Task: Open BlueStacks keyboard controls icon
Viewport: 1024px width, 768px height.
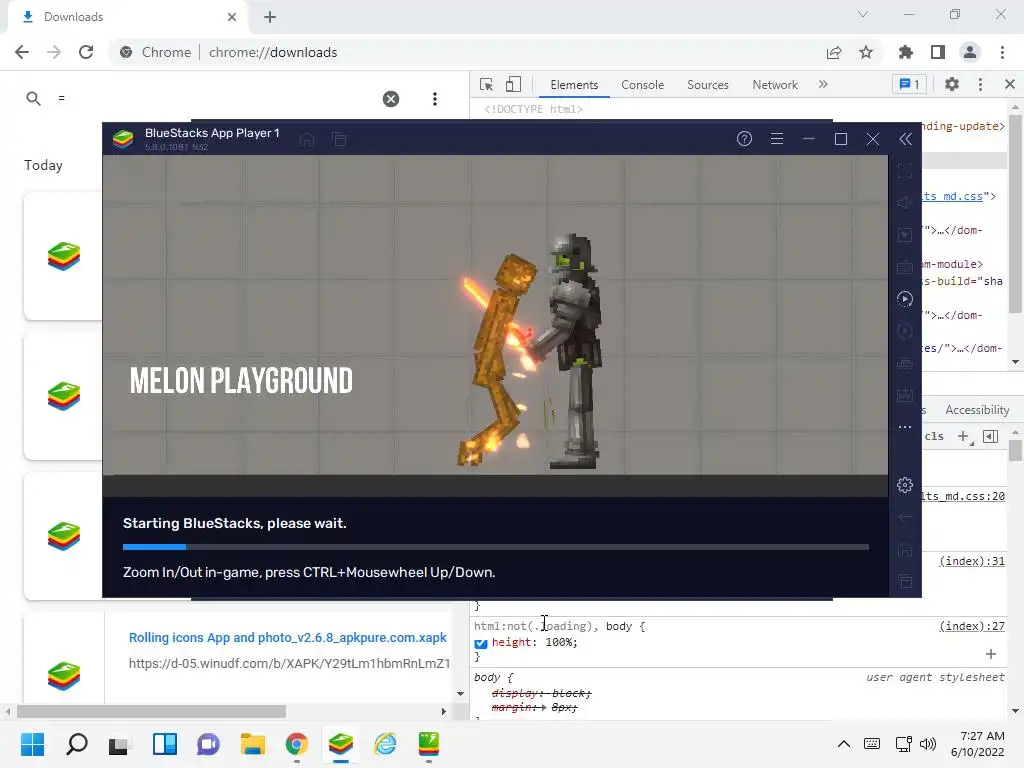Action: (904, 267)
